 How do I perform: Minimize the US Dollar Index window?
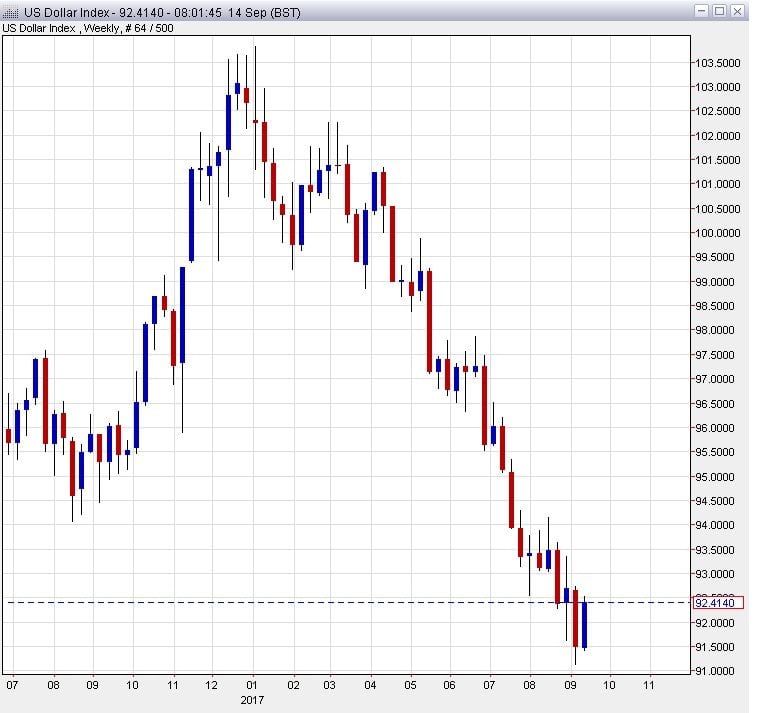[703, 11]
